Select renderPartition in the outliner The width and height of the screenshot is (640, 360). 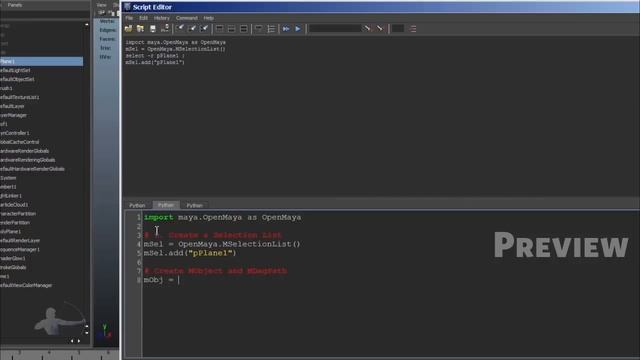[15, 223]
